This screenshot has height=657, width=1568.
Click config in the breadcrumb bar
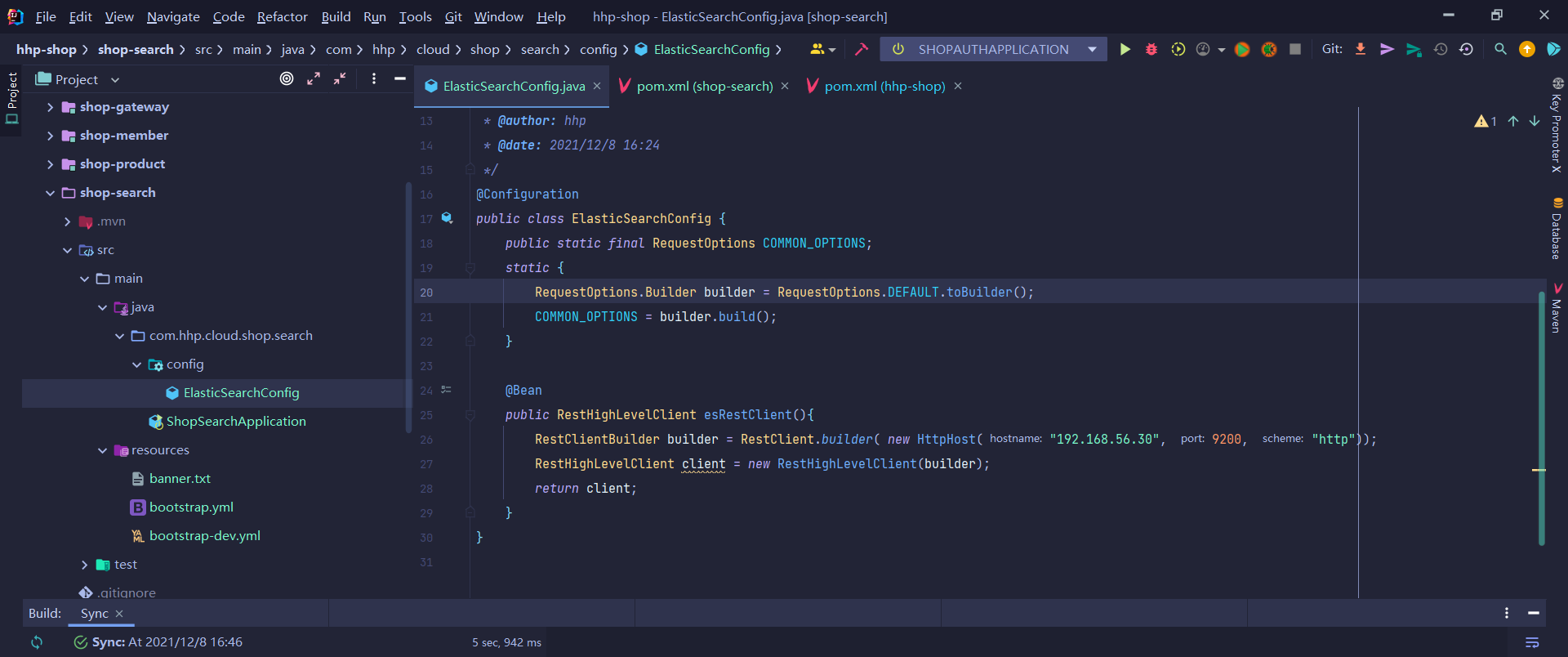(598, 49)
